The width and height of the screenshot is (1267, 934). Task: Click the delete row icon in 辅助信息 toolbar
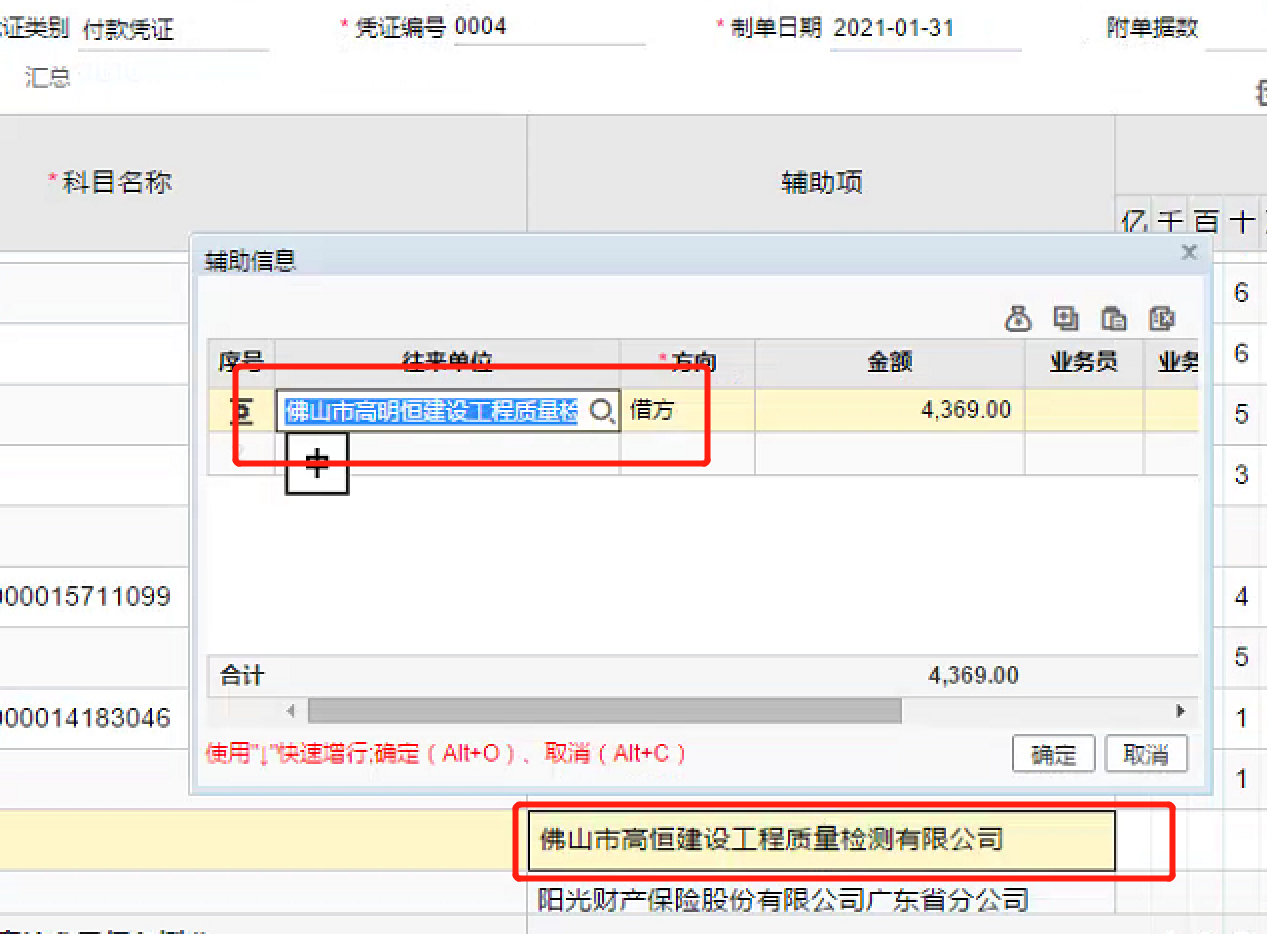(x=1161, y=319)
